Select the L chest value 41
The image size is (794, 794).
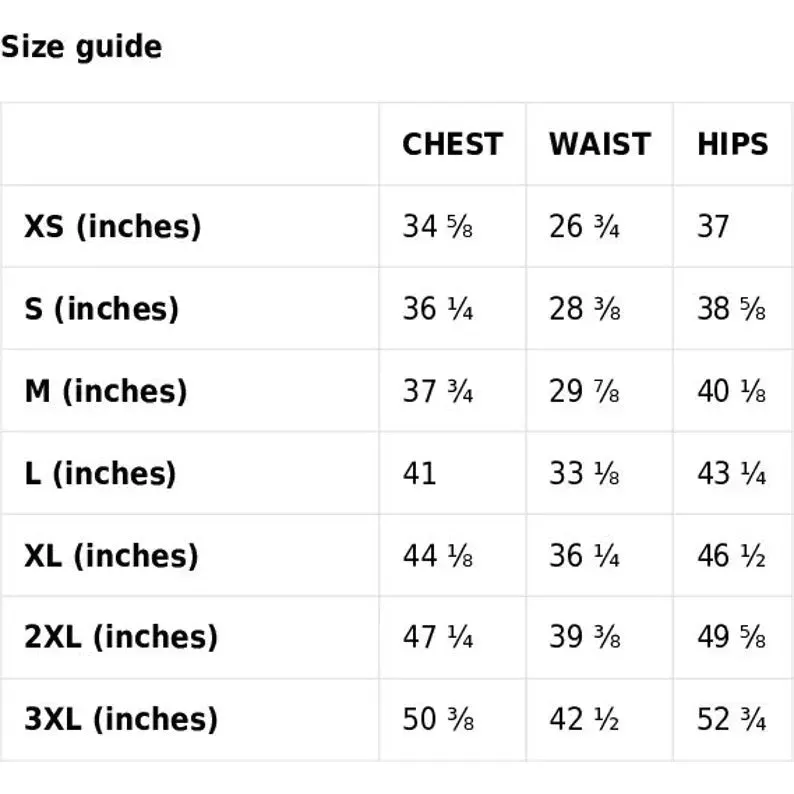[x=419, y=474]
